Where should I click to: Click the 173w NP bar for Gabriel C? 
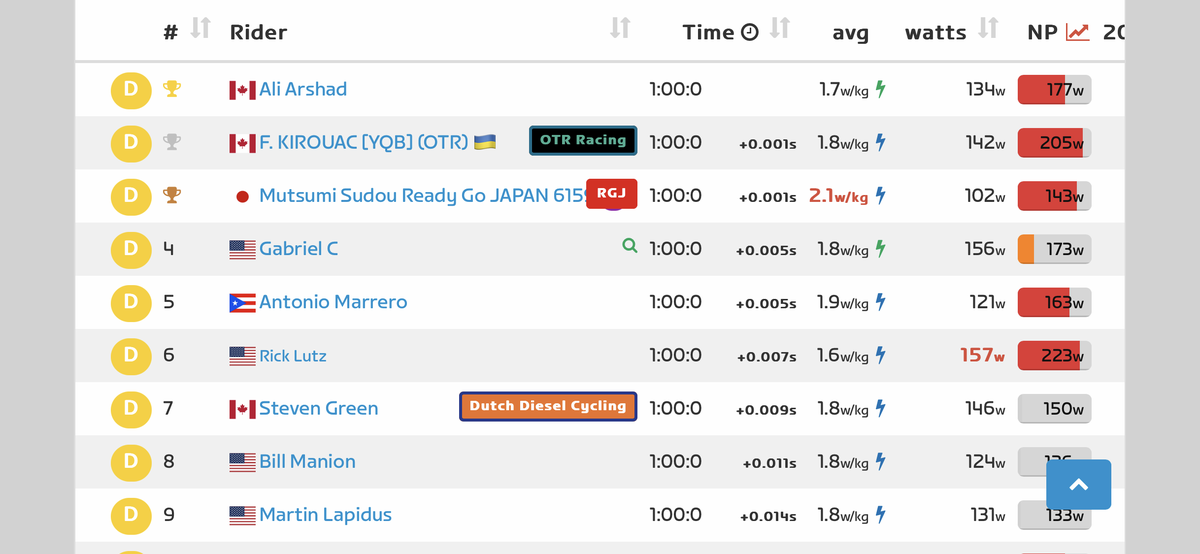(x=1054, y=249)
